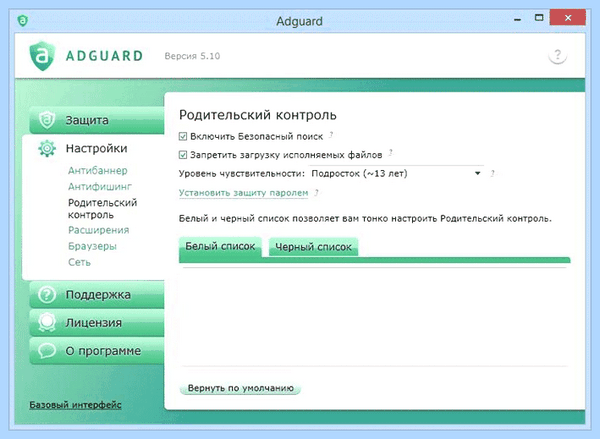This screenshot has width=600, height=439.
Task: Minimize the Adguard window
Action: coord(517,19)
